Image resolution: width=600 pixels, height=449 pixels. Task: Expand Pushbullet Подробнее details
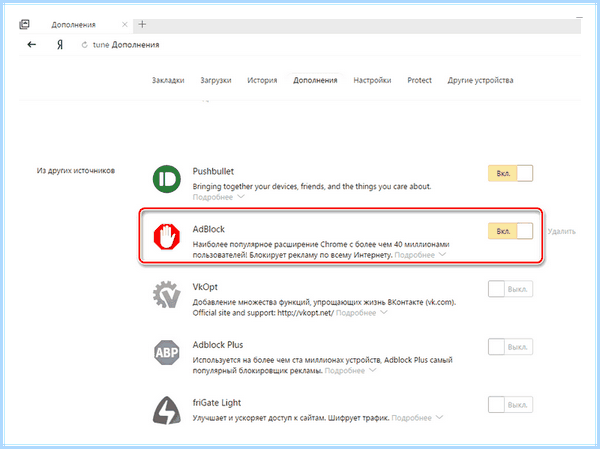click(x=218, y=197)
